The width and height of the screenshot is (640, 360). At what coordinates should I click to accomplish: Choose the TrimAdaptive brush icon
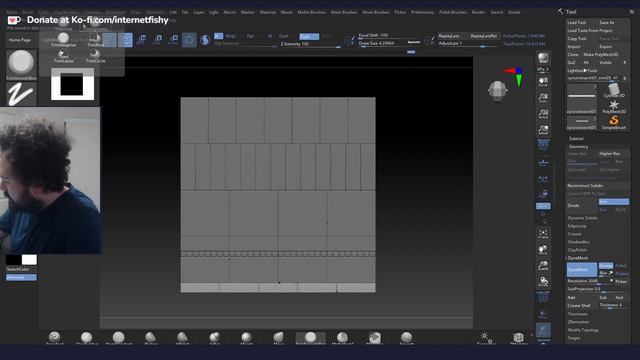tap(63, 40)
